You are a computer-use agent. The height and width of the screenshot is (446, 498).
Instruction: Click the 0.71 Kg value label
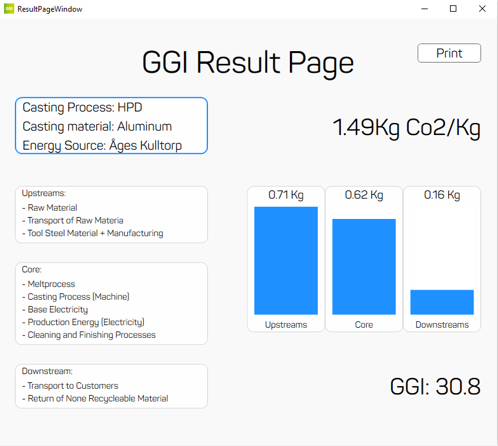pos(286,195)
